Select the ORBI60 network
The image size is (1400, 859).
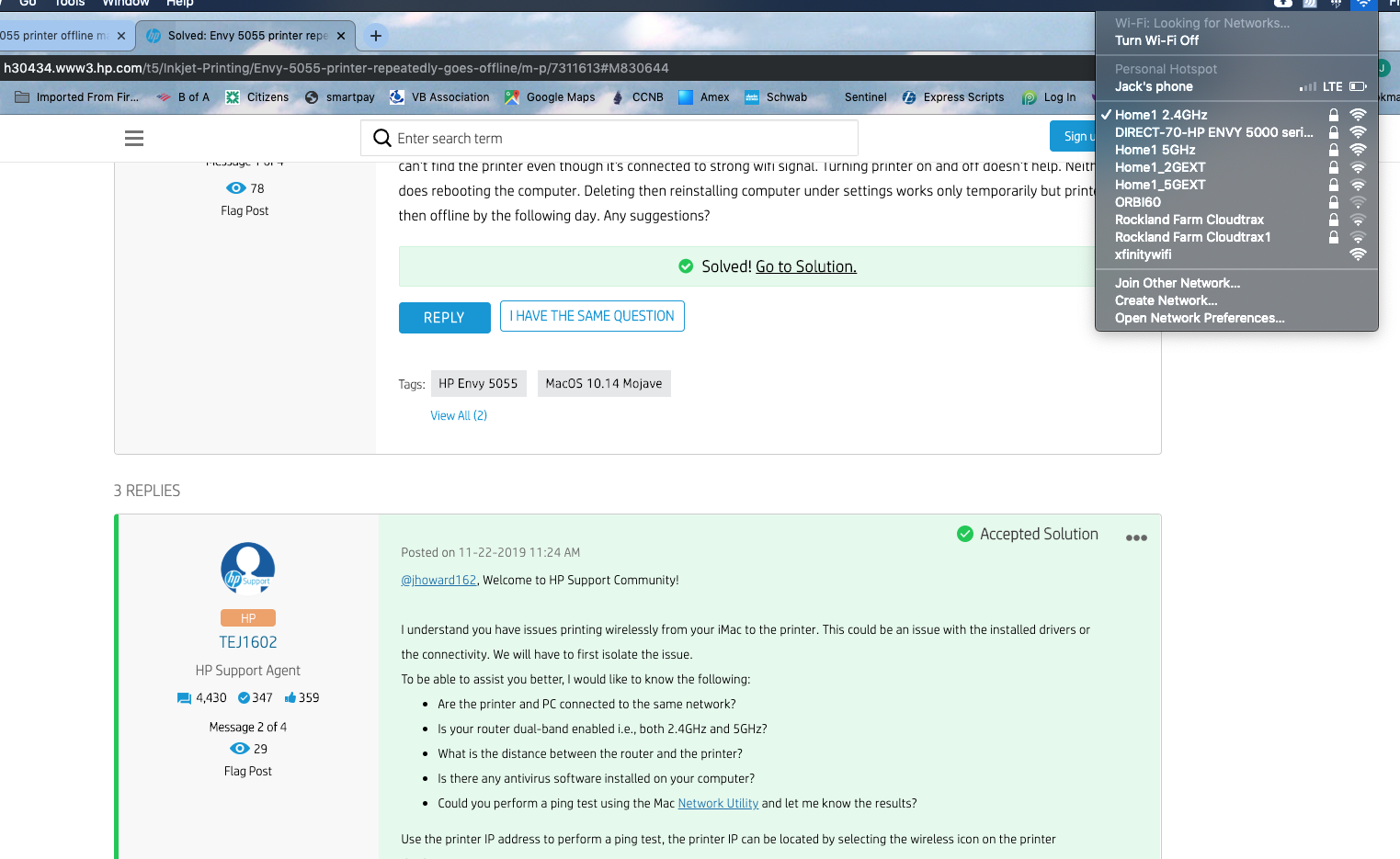pos(1236,202)
